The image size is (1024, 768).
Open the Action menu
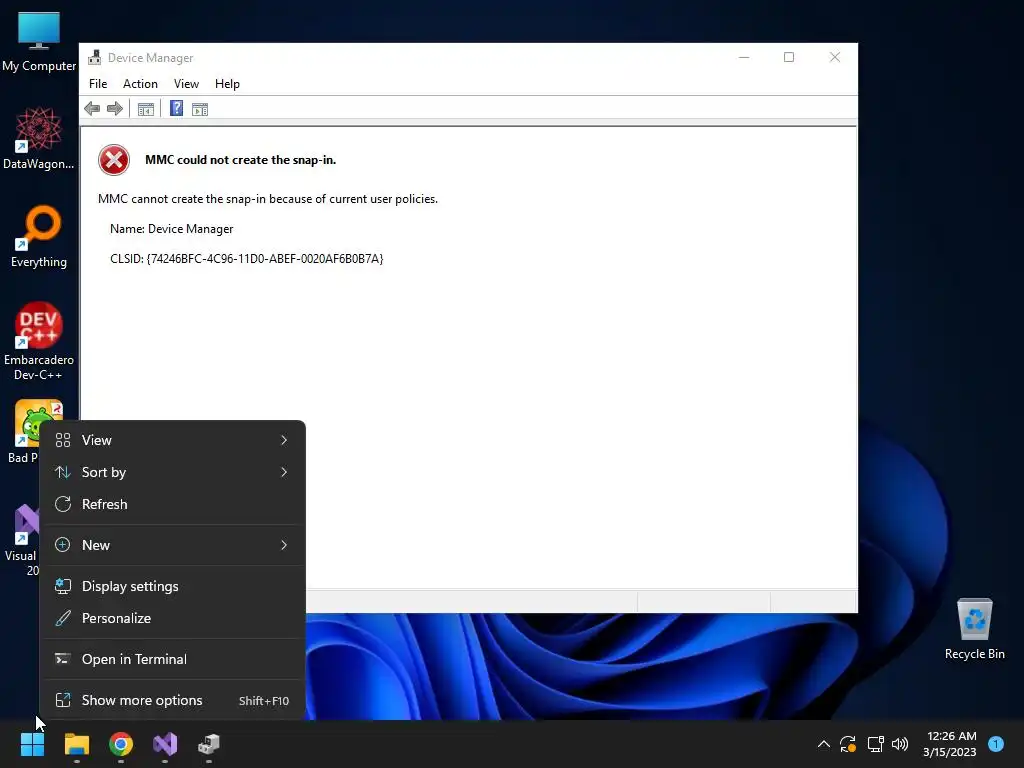(x=140, y=84)
